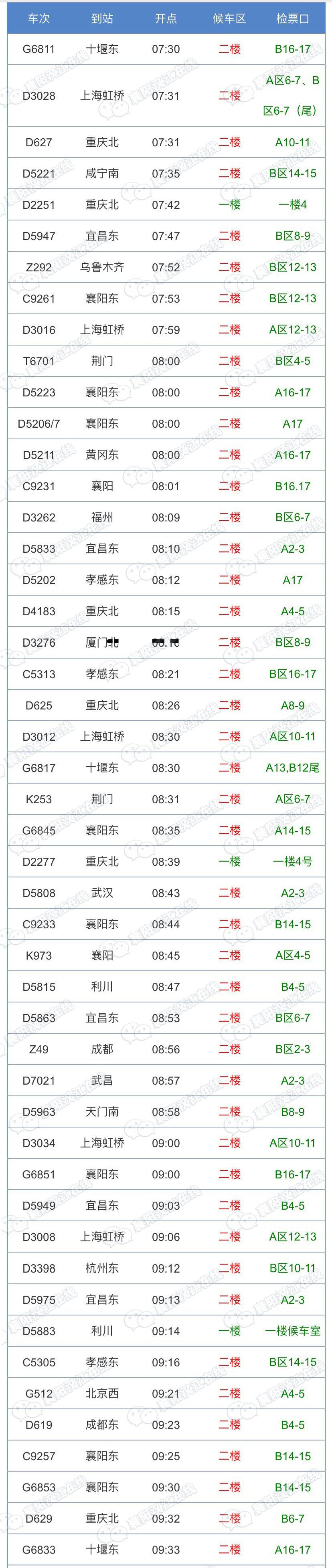This screenshot has height=1568, width=332.
Task: Click the 天门南 destination cell
Action: (102, 1111)
